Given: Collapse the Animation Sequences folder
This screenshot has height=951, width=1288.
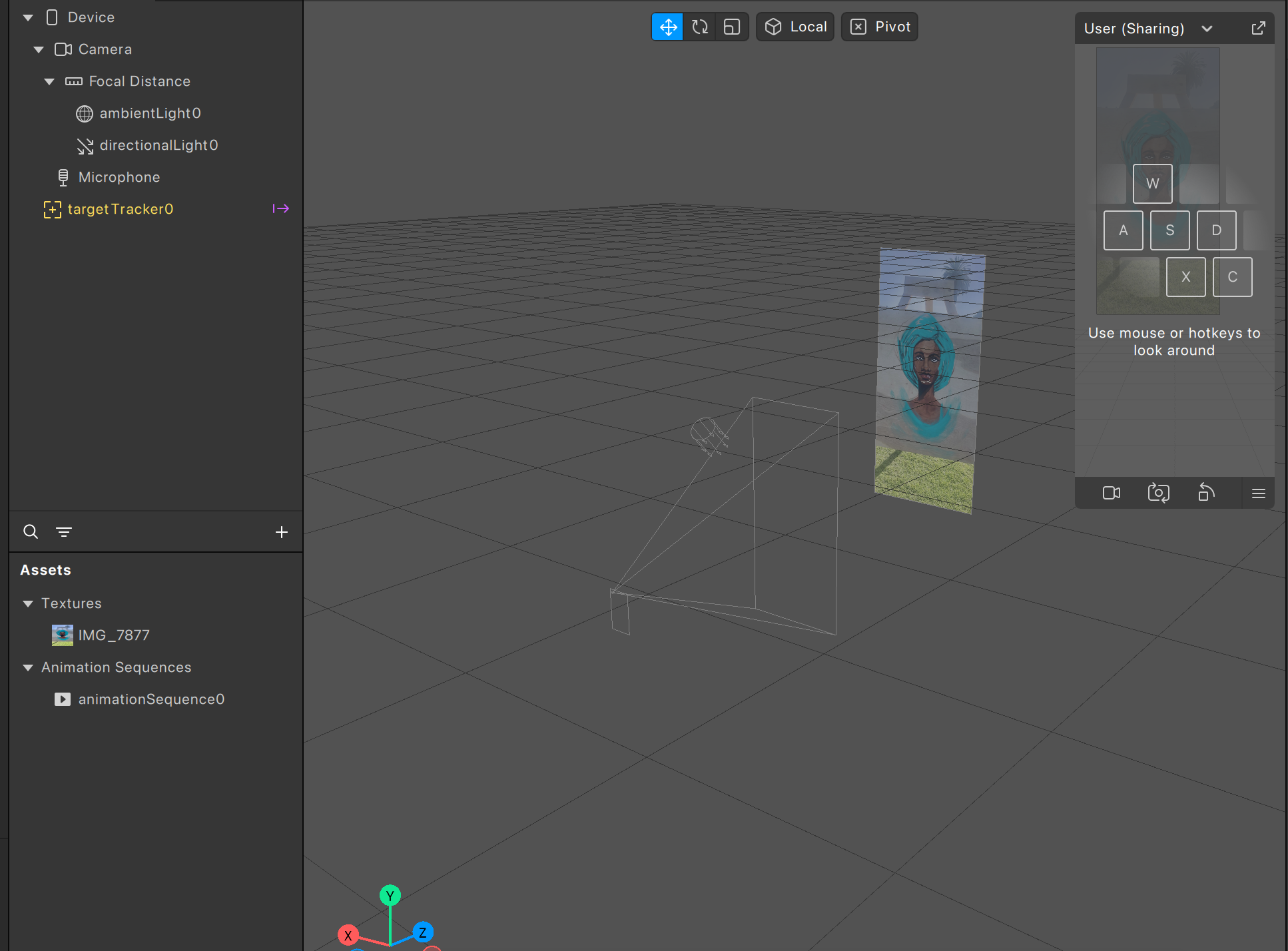Looking at the screenshot, I should [28, 668].
